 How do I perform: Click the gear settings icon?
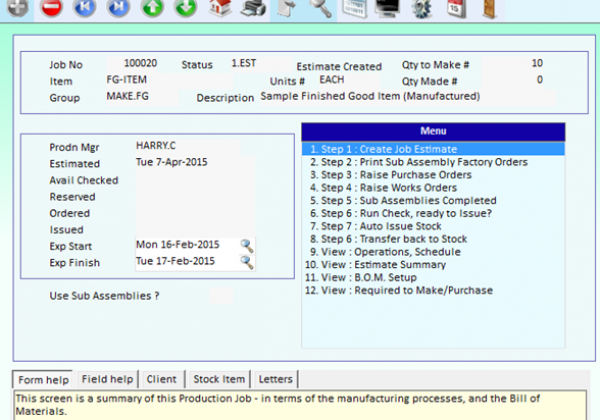click(422, 8)
